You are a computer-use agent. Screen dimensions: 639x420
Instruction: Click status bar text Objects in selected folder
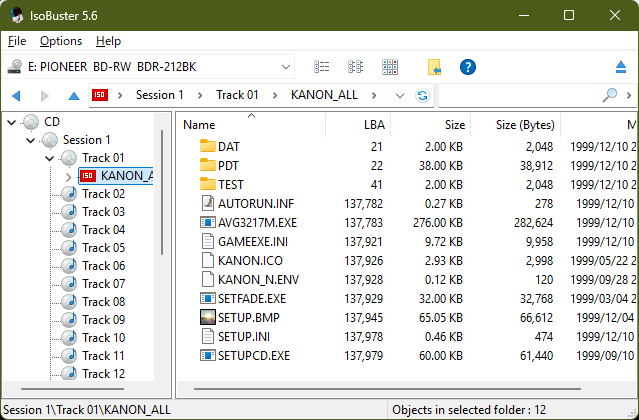[x=469, y=410]
